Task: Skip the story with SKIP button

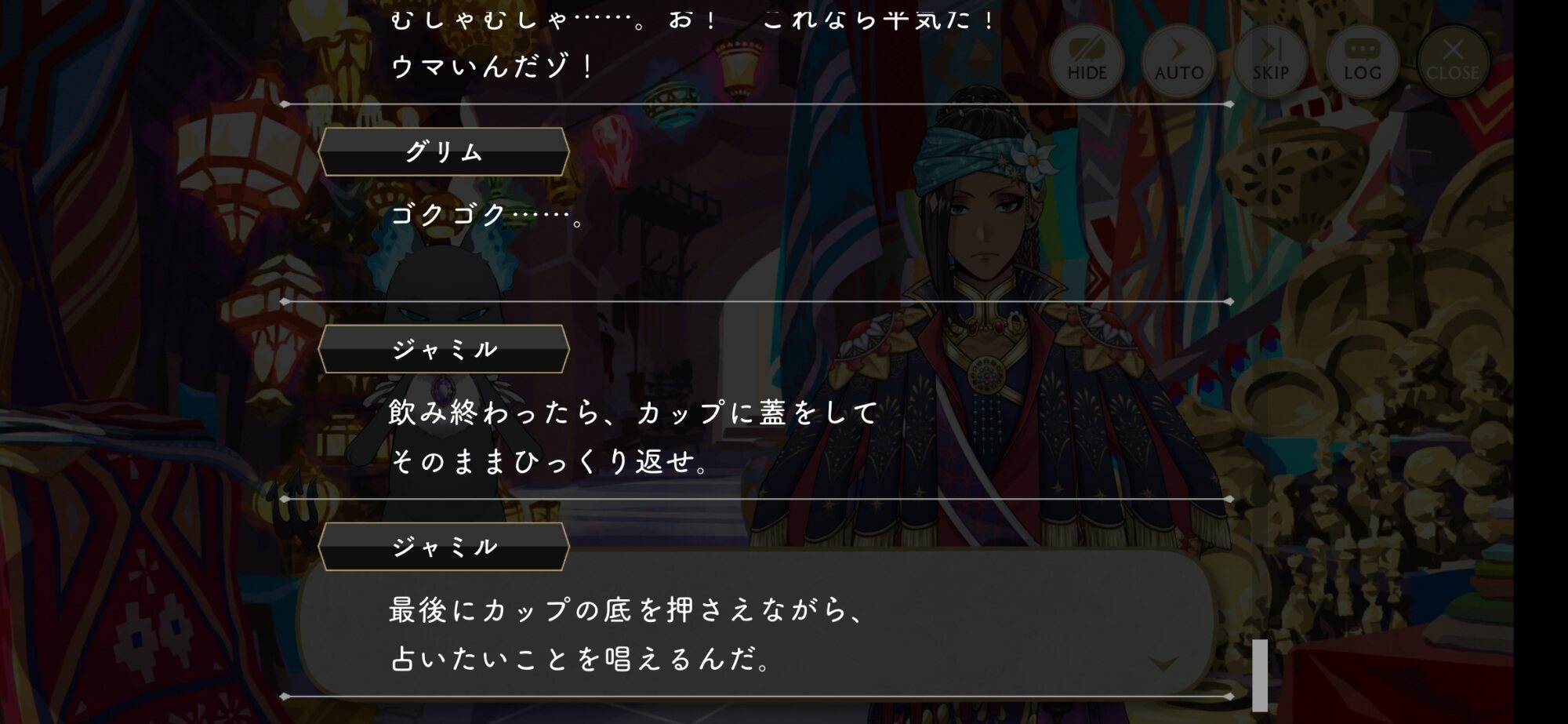Action: tap(1270, 60)
